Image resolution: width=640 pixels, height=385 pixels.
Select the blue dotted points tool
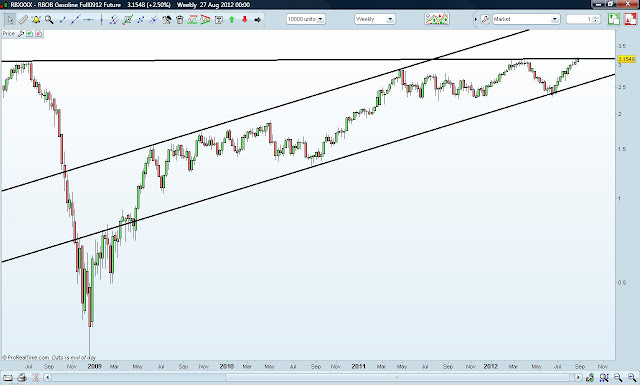[141, 20]
